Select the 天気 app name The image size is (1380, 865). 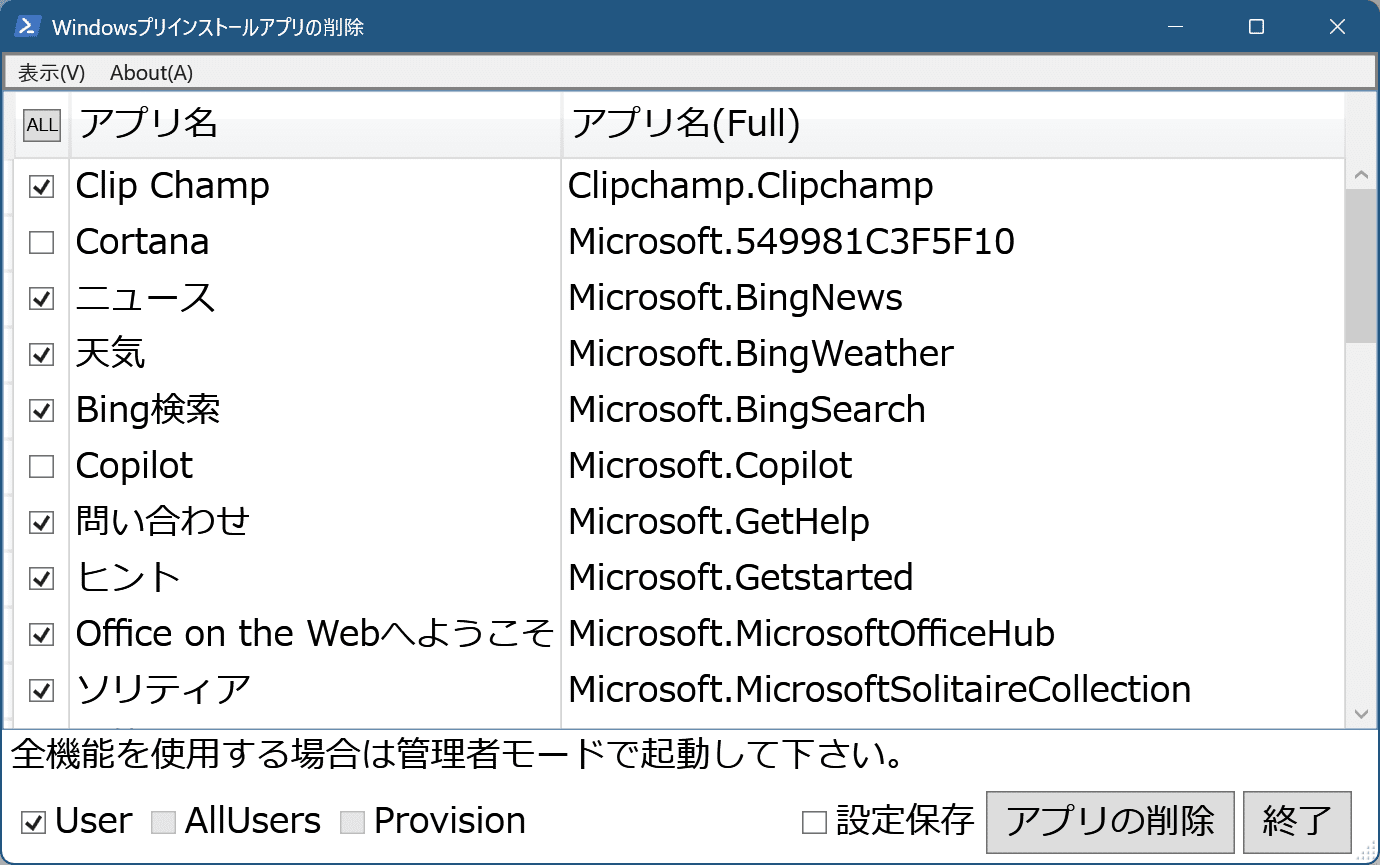tap(110, 354)
